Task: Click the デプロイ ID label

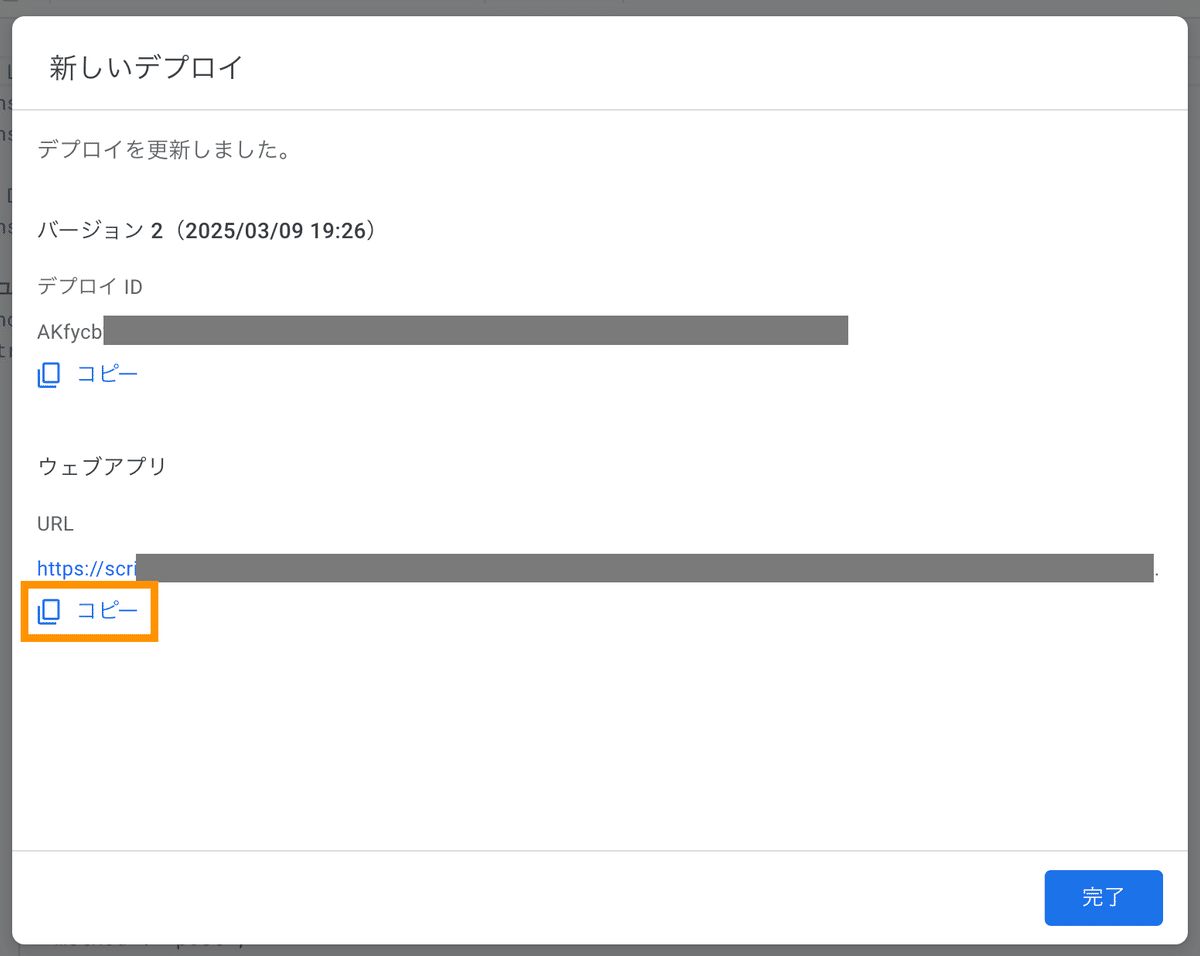Action: [90, 286]
